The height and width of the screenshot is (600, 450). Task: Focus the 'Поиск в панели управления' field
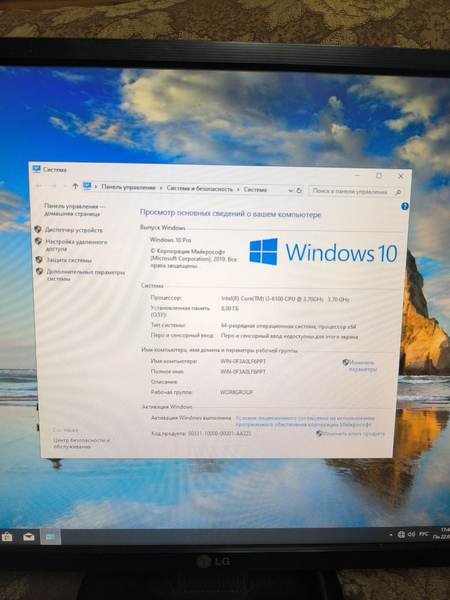tap(352, 191)
